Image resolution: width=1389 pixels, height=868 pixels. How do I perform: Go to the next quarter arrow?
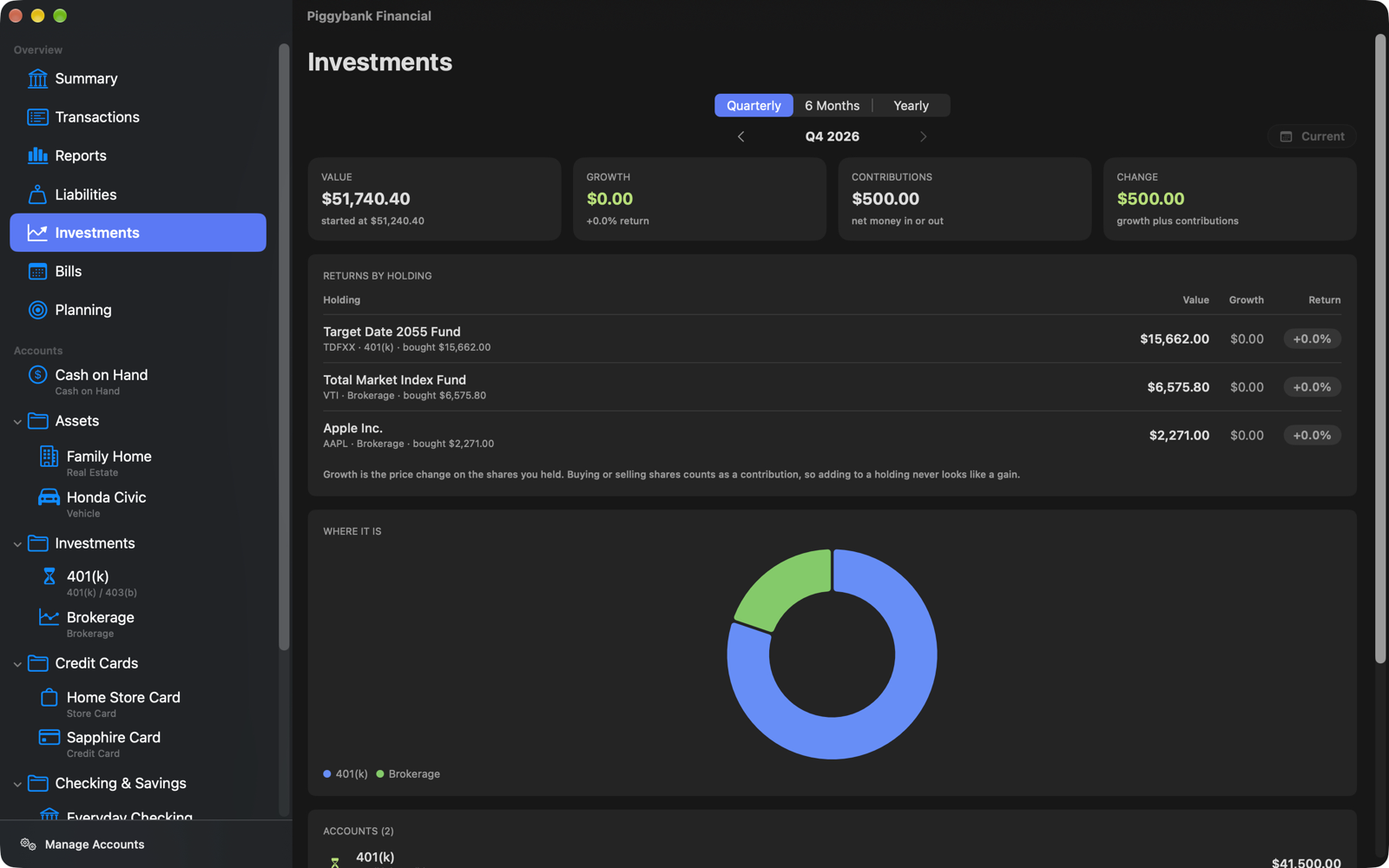point(923,136)
